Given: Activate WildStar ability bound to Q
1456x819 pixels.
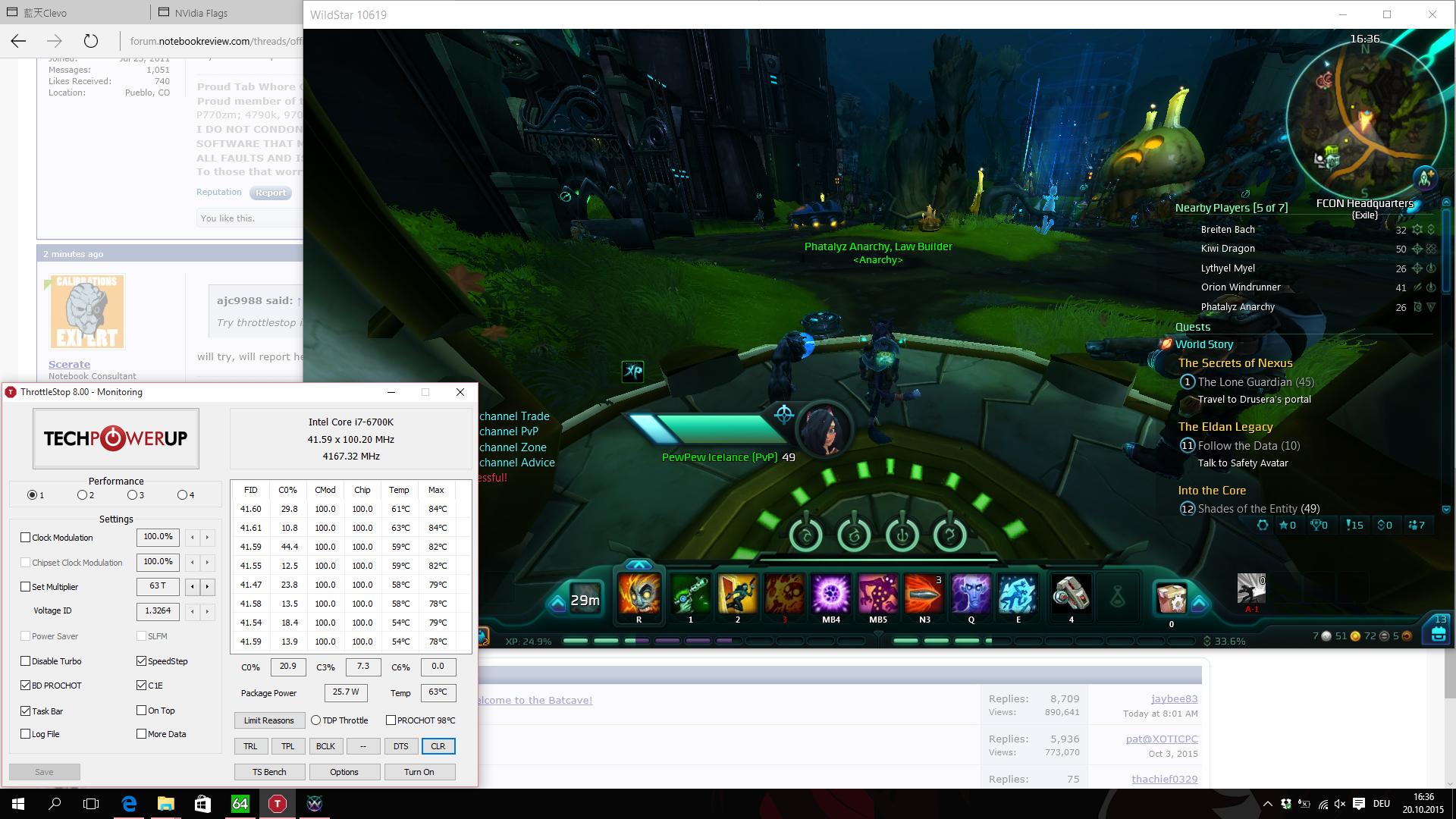Looking at the screenshot, I should coord(971,593).
